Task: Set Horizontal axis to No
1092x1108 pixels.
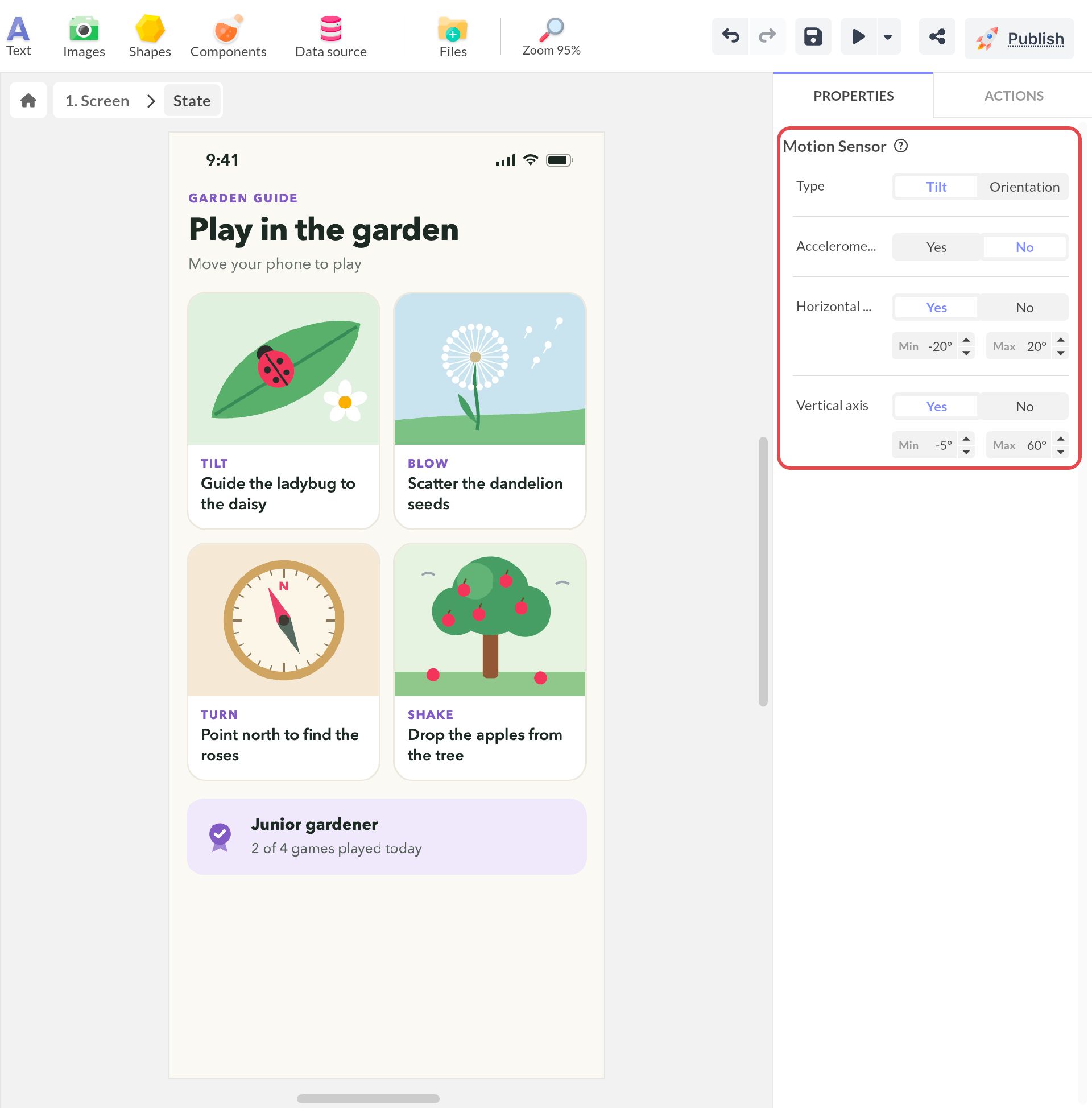Action: pyautogui.click(x=1024, y=307)
